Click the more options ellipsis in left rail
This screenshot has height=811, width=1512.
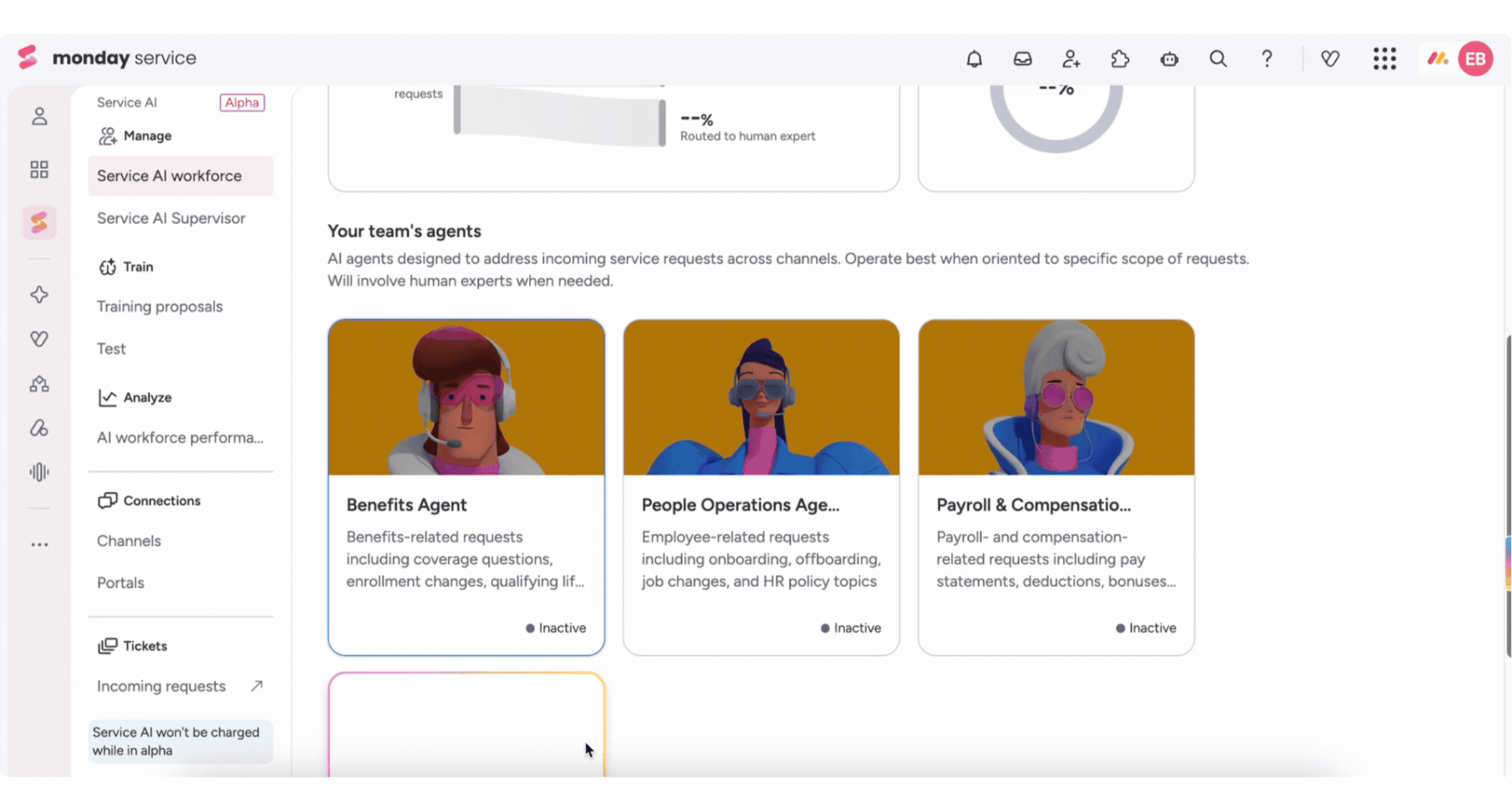coord(39,544)
